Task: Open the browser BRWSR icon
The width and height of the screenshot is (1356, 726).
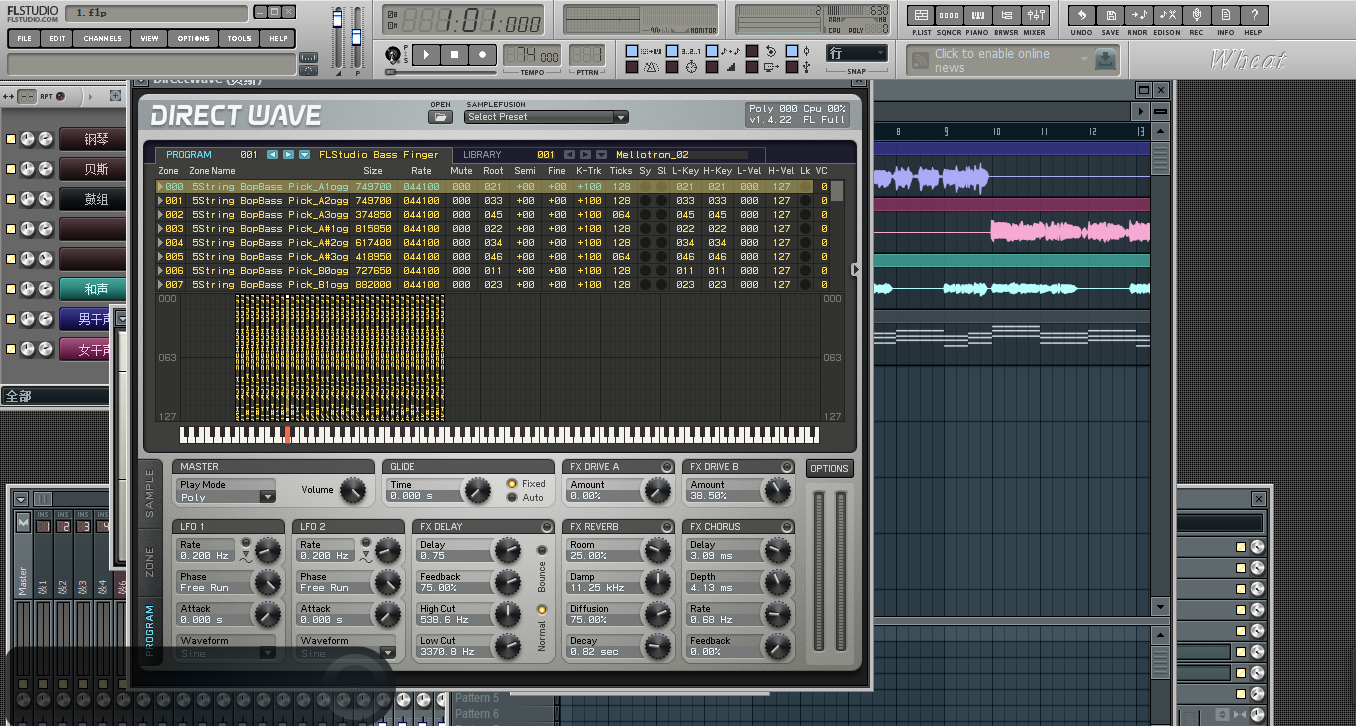Action: (1006, 15)
